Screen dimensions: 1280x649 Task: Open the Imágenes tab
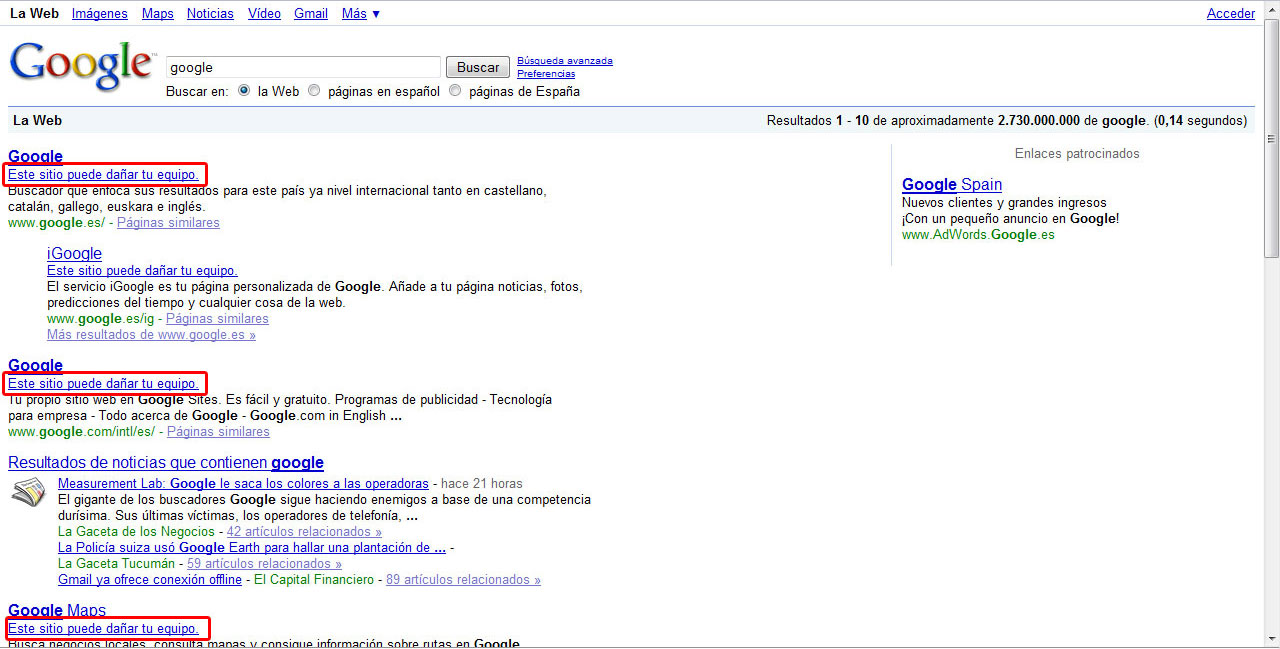click(100, 14)
